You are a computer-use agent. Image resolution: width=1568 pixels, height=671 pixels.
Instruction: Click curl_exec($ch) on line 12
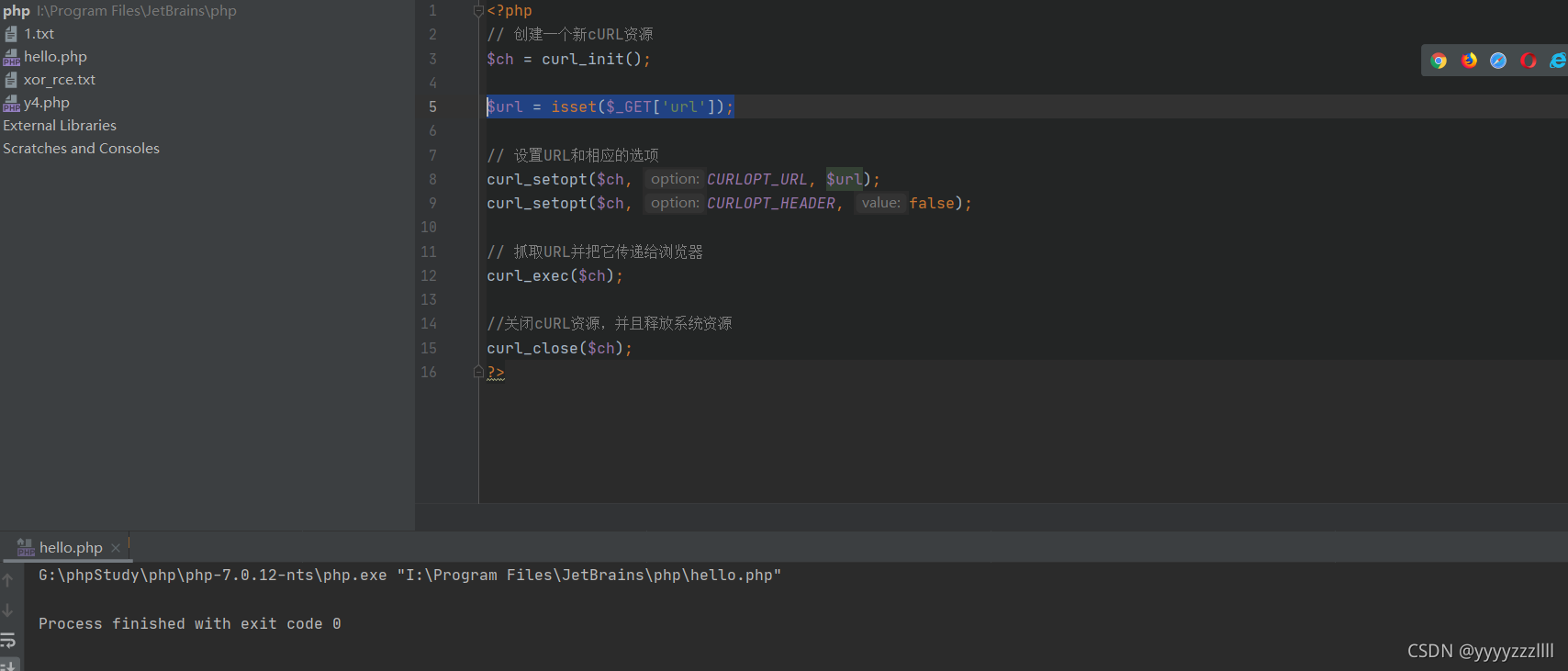tap(551, 276)
